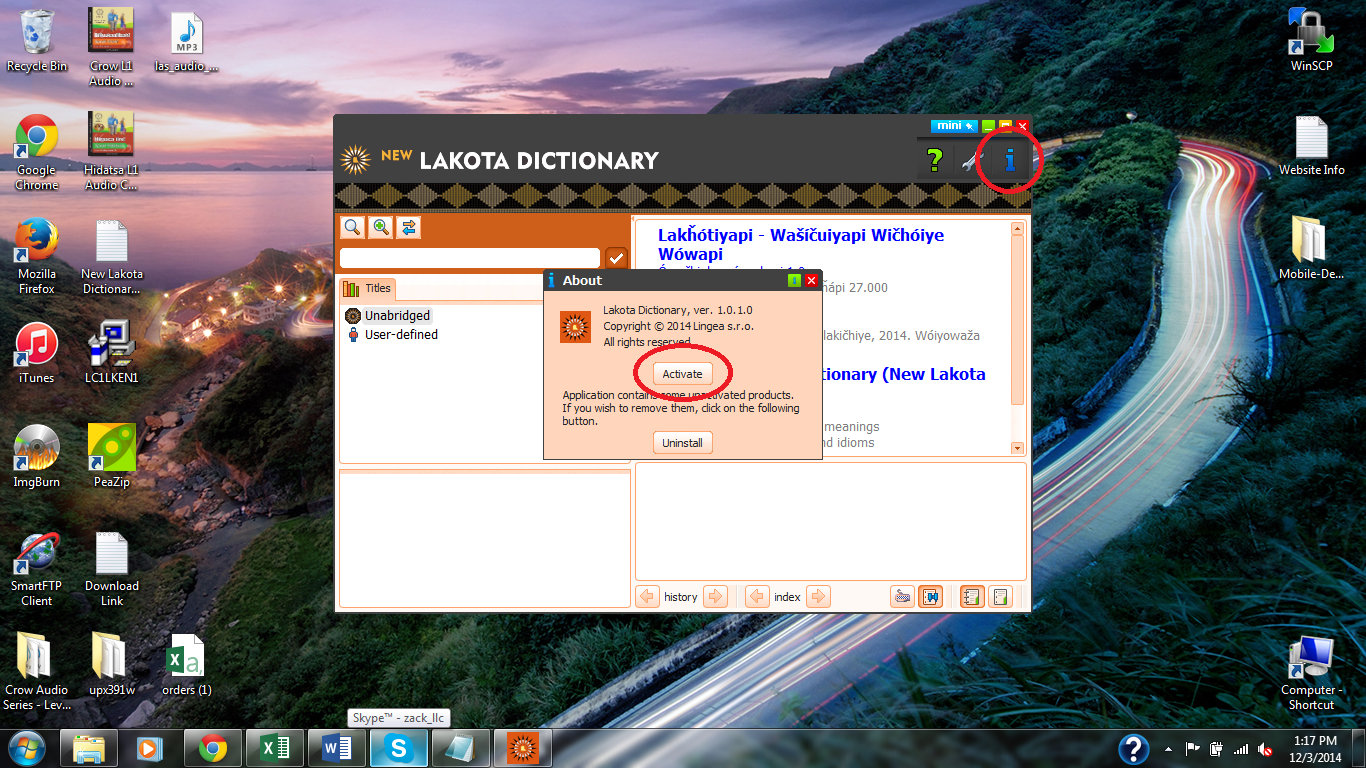Image resolution: width=1366 pixels, height=768 pixels.
Task: Click the blue info icon in the header
Action: pos(1010,160)
